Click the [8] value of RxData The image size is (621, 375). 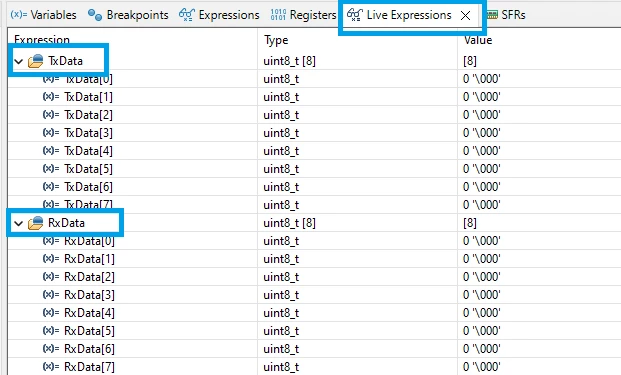coord(470,223)
